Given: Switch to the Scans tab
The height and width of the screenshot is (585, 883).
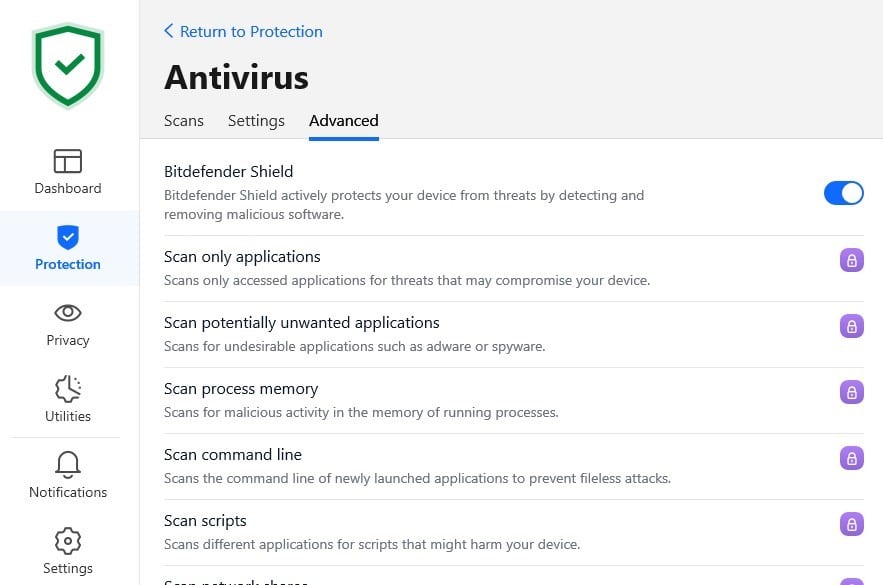Looking at the screenshot, I should 183,120.
